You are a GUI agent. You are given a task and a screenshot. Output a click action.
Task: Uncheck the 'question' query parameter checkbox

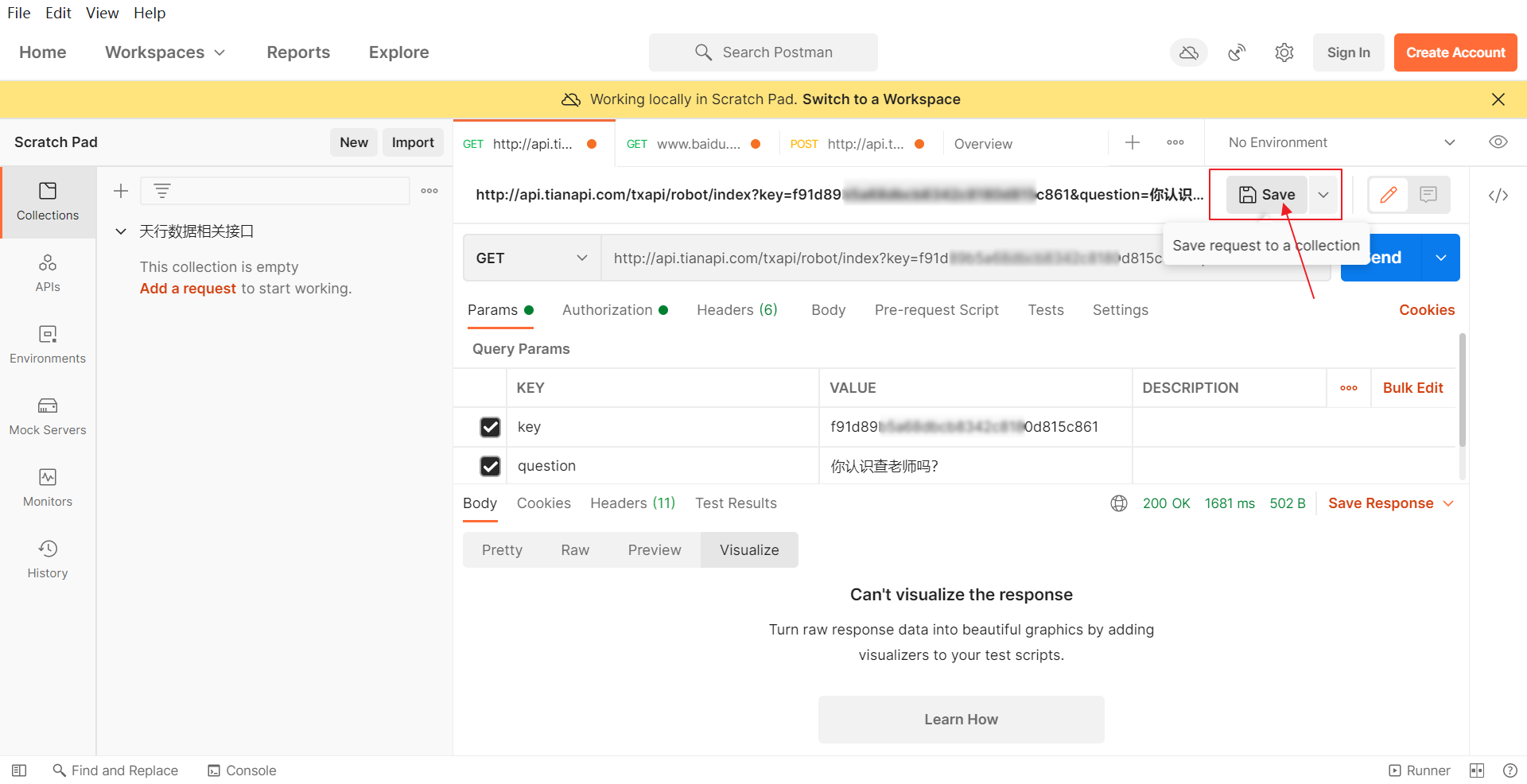tap(490, 466)
